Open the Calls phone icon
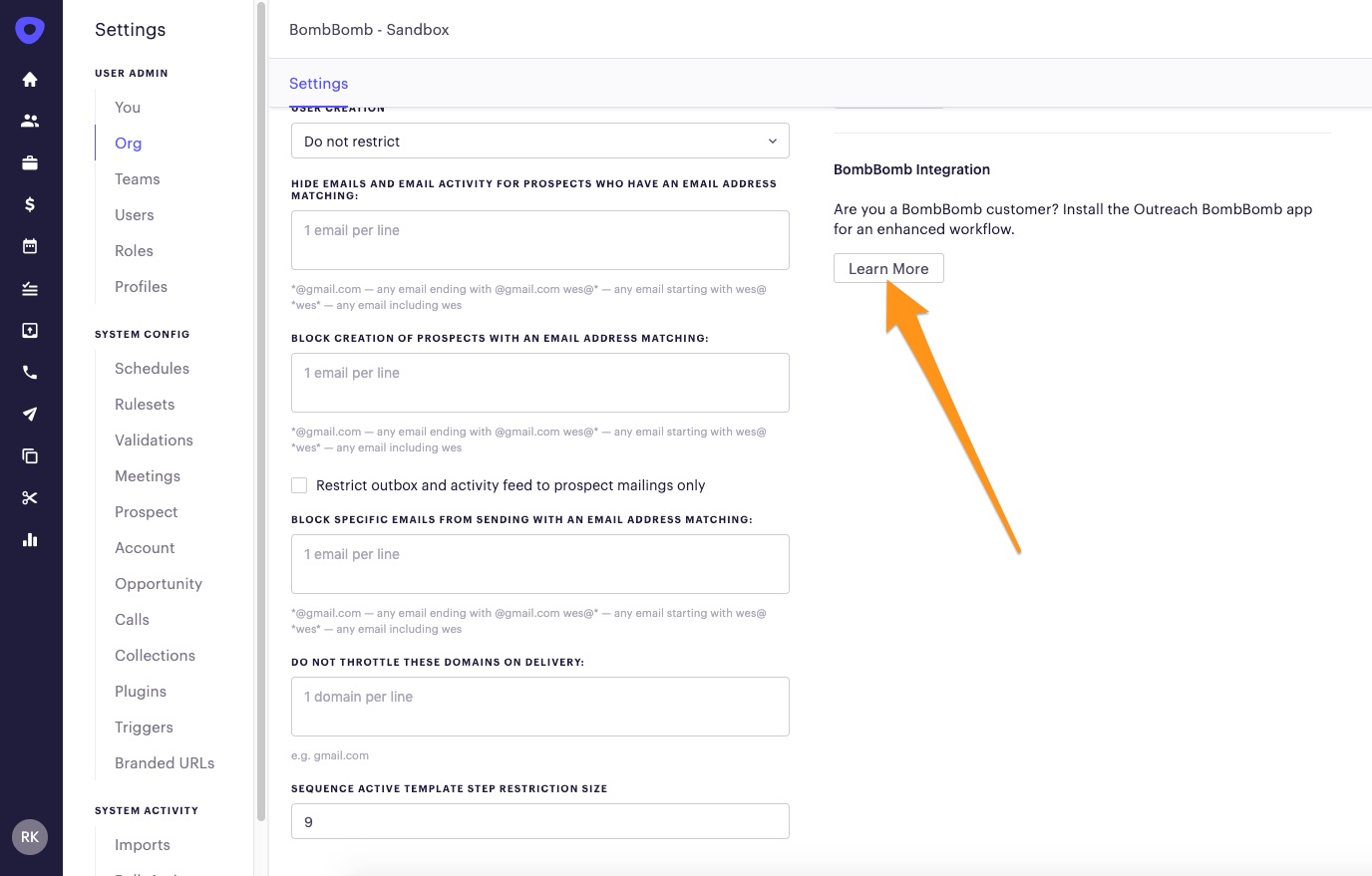This screenshot has height=876, width=1372. (x=30, y=372)
